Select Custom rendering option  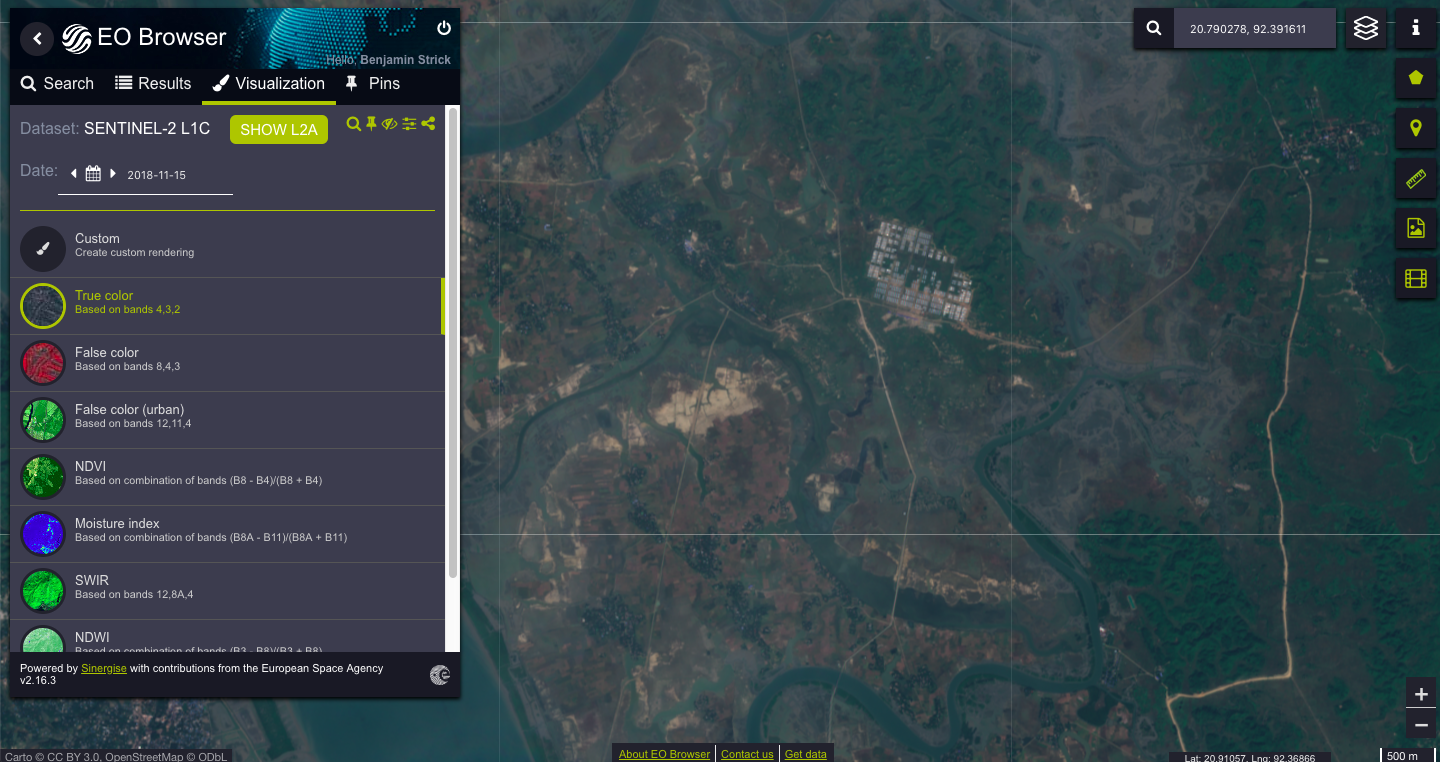[x=228, y=249]
